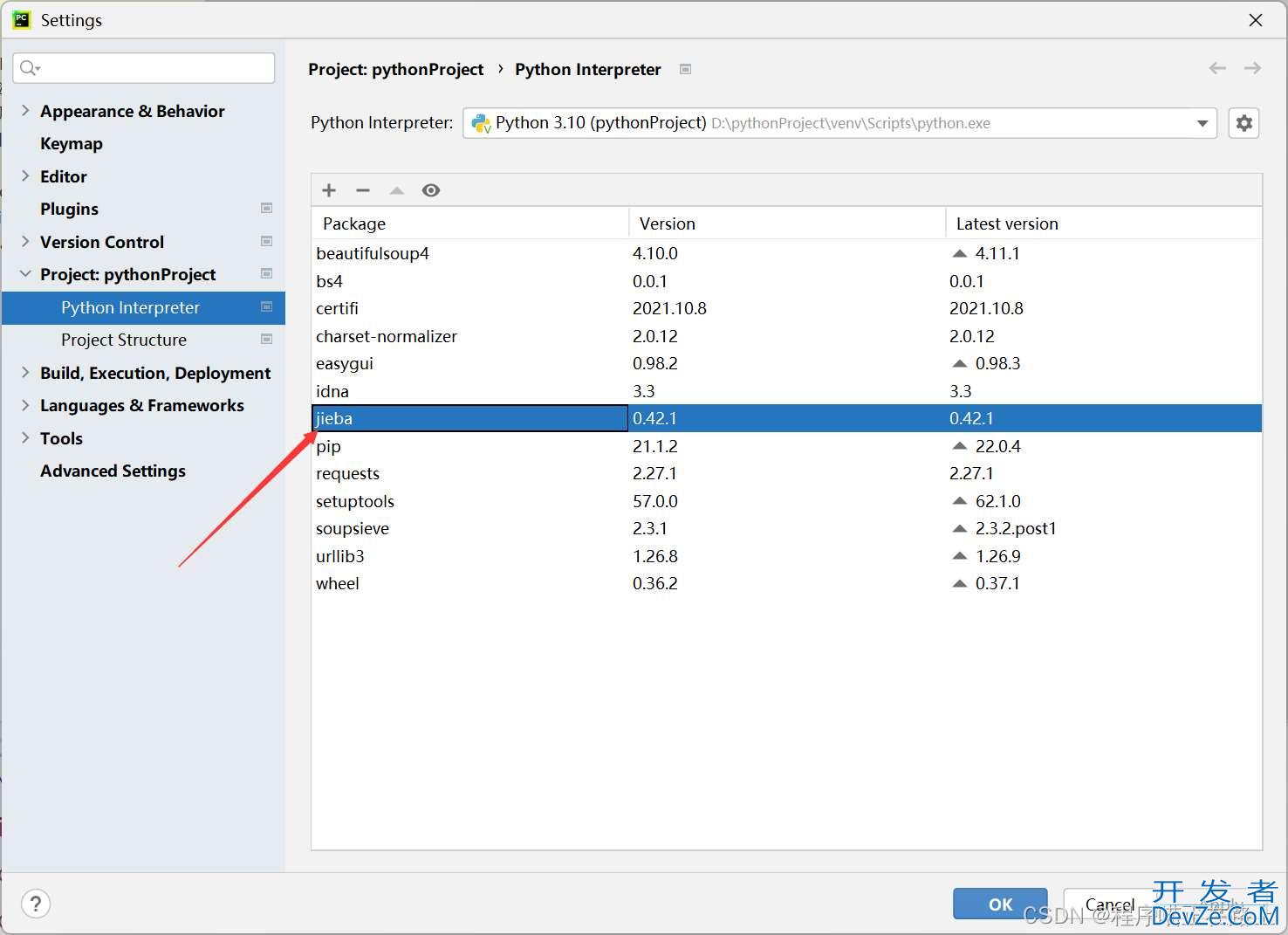Open the interpreter gear settings menu

(x=1244, y=123)
